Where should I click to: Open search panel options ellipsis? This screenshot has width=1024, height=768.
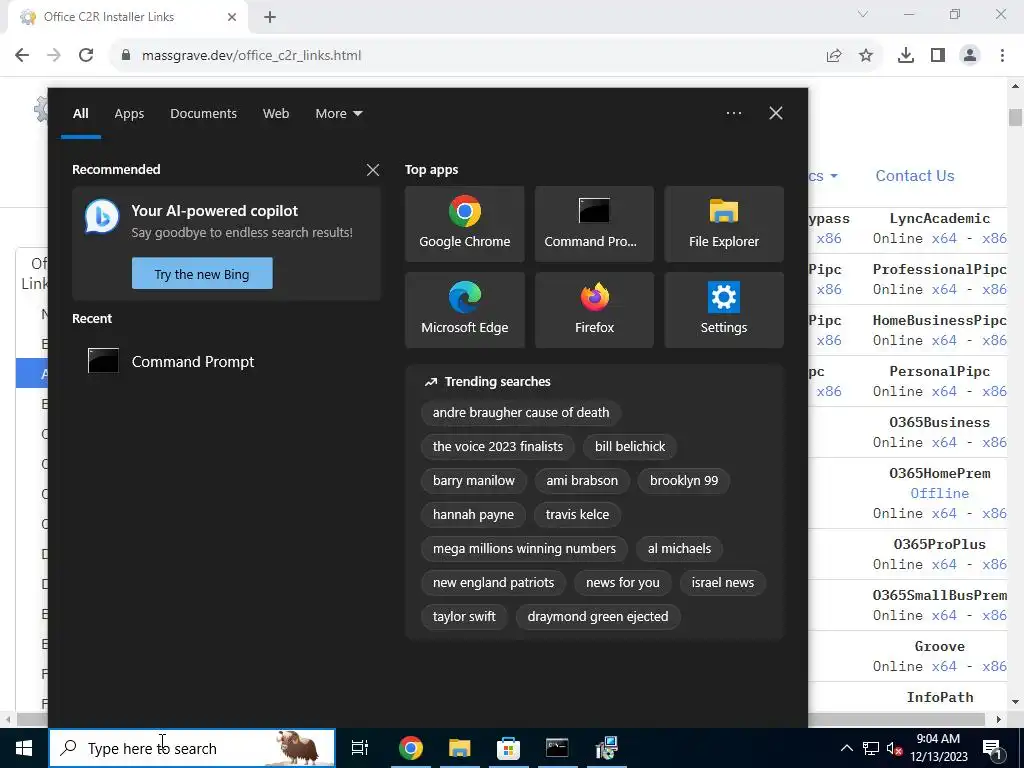tap(733, 113)
